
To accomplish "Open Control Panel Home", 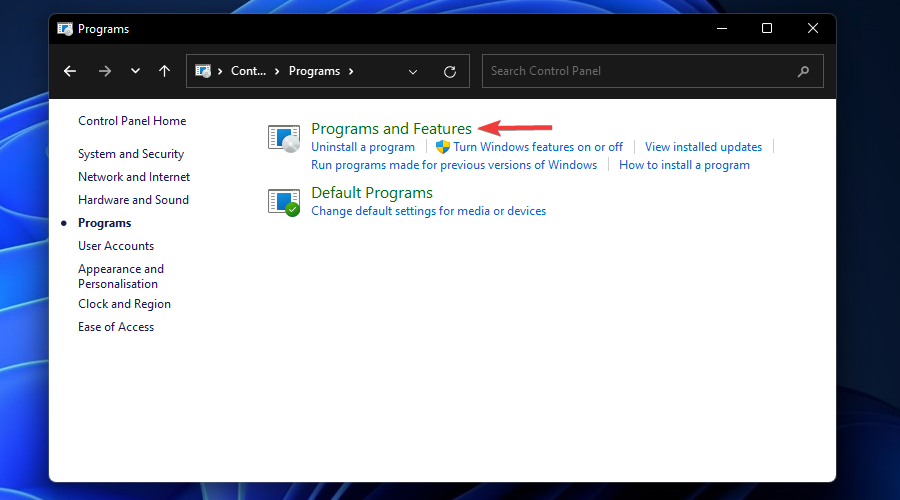I will (x=132, y=121).
